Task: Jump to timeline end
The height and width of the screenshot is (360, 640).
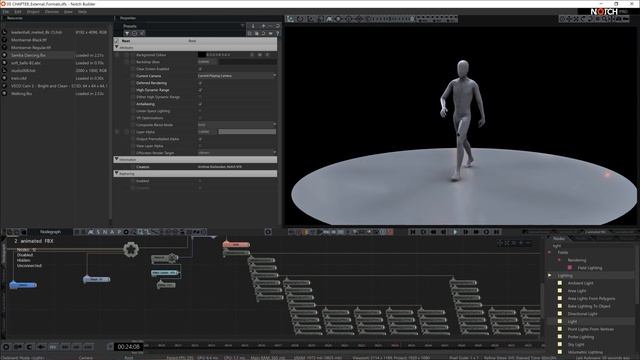Action: [497, 232]
